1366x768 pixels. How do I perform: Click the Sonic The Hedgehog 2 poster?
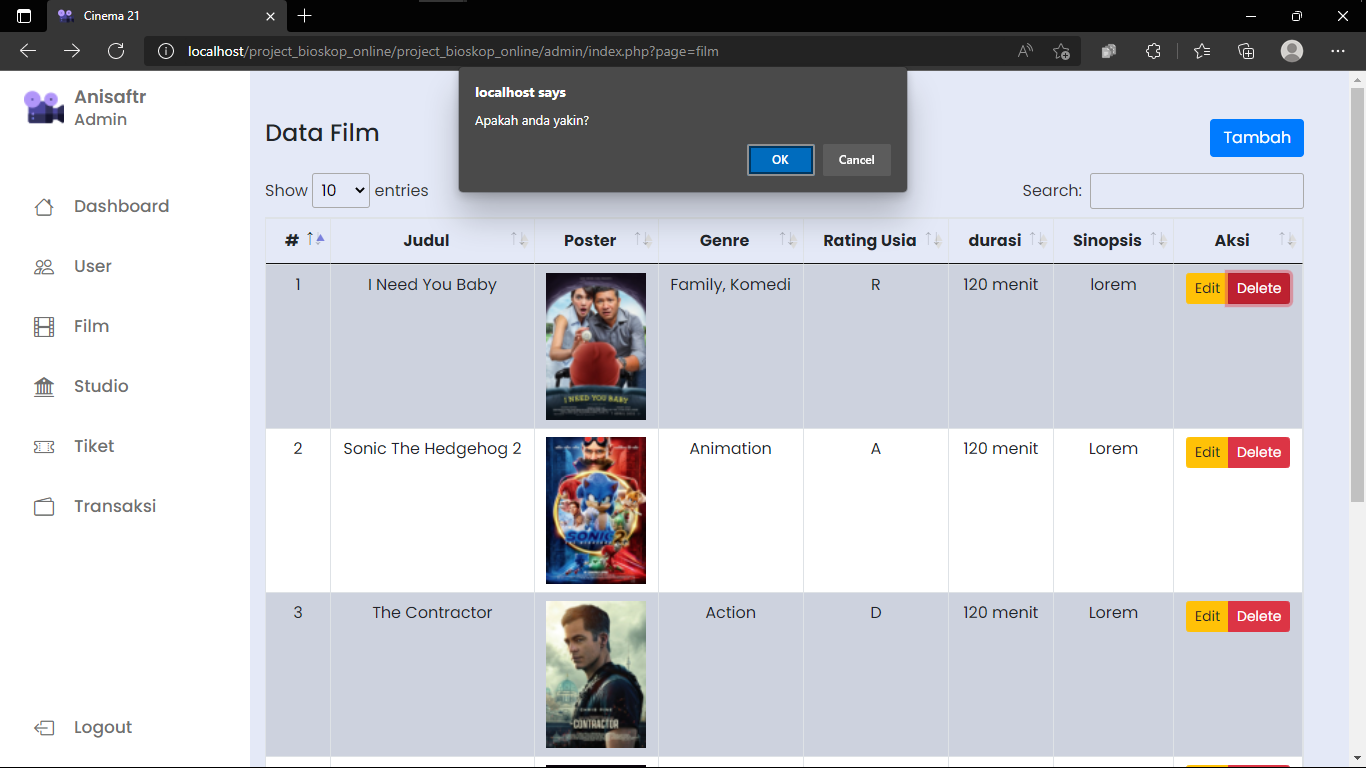click(596, 510)
